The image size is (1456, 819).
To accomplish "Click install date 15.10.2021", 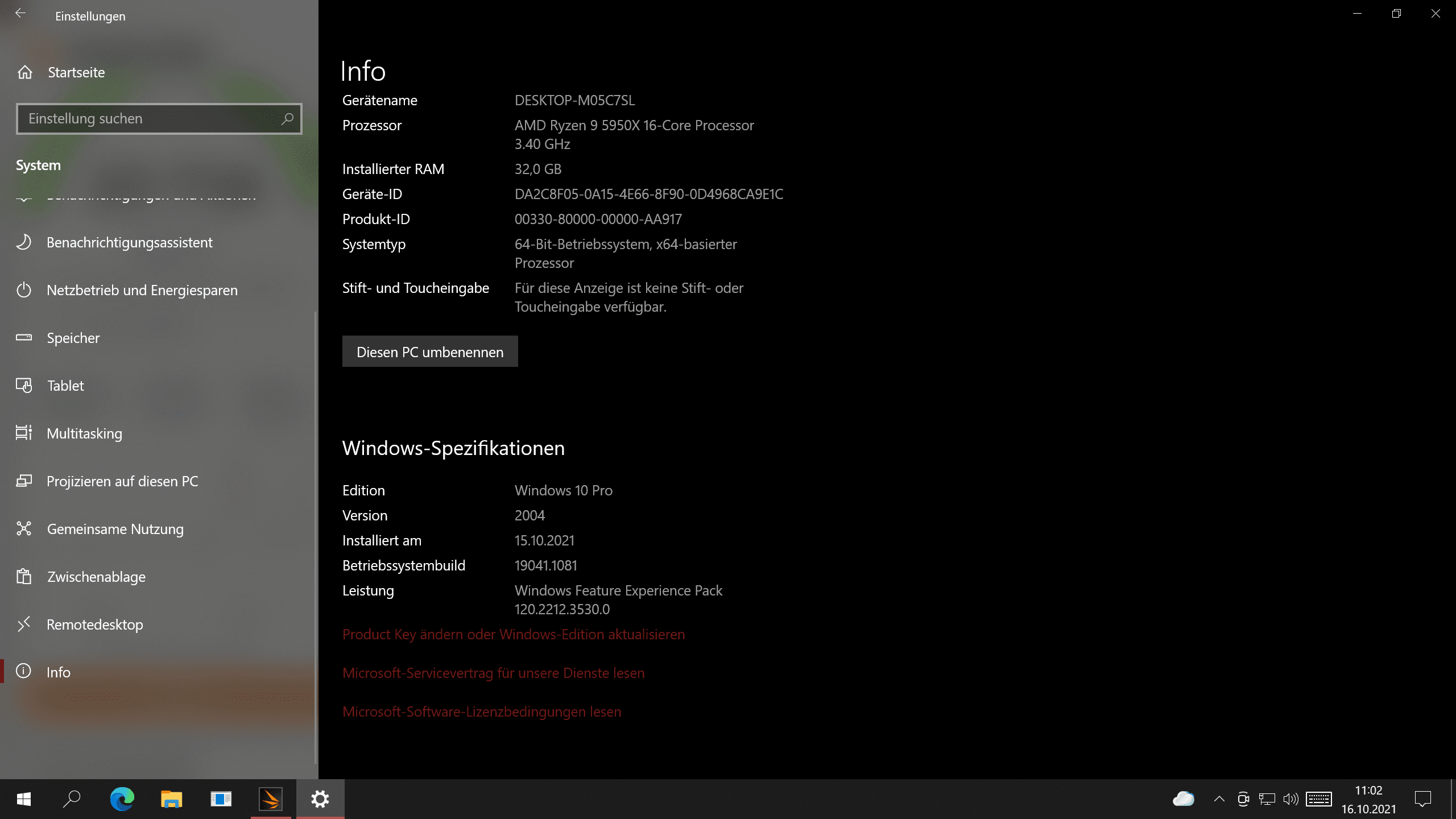I will coord(544,540).
